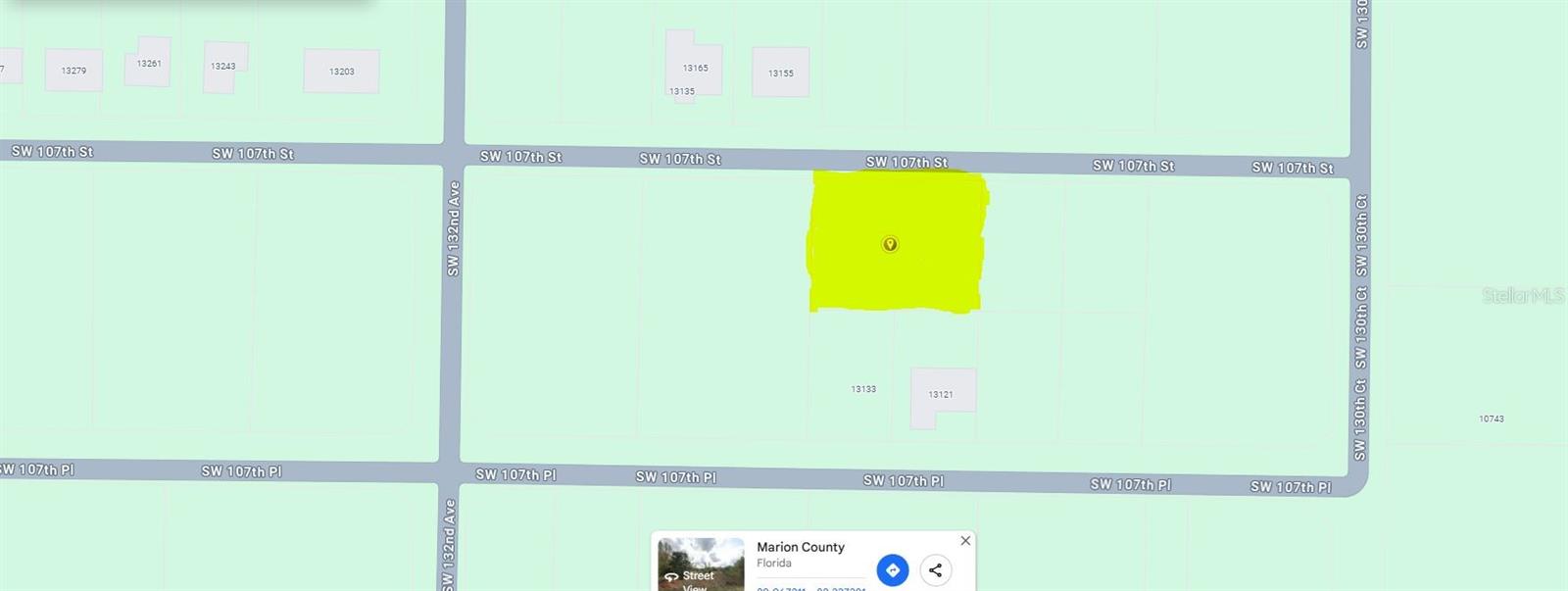Click building labeled 13203
The height and width of the screenshot is (591, 1568).
(341, 72)
